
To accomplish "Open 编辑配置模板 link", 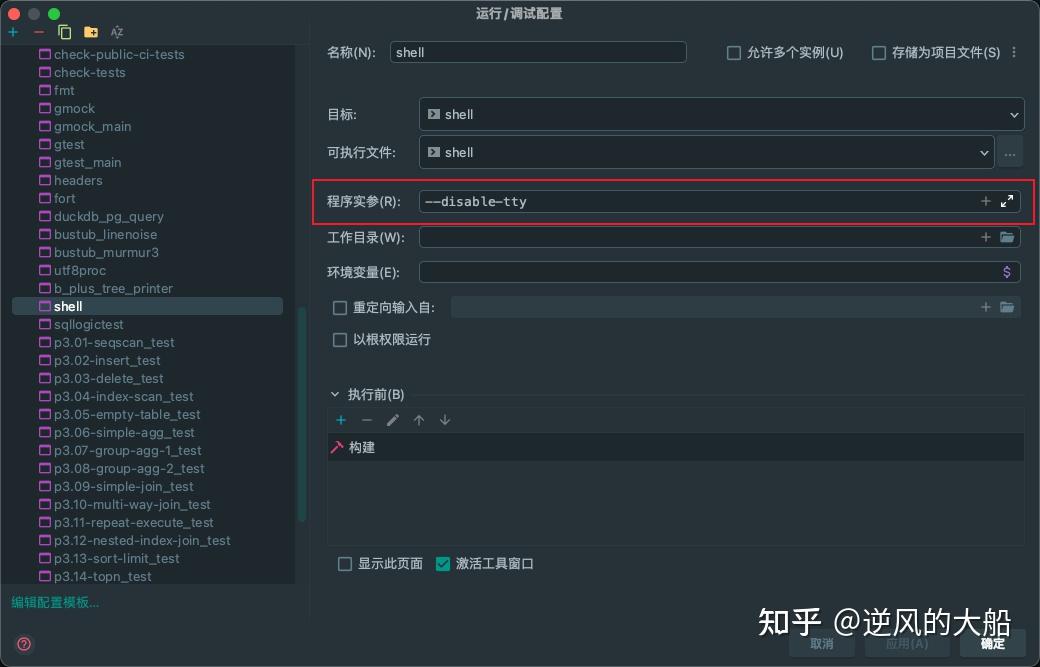I will coord(54,602).
